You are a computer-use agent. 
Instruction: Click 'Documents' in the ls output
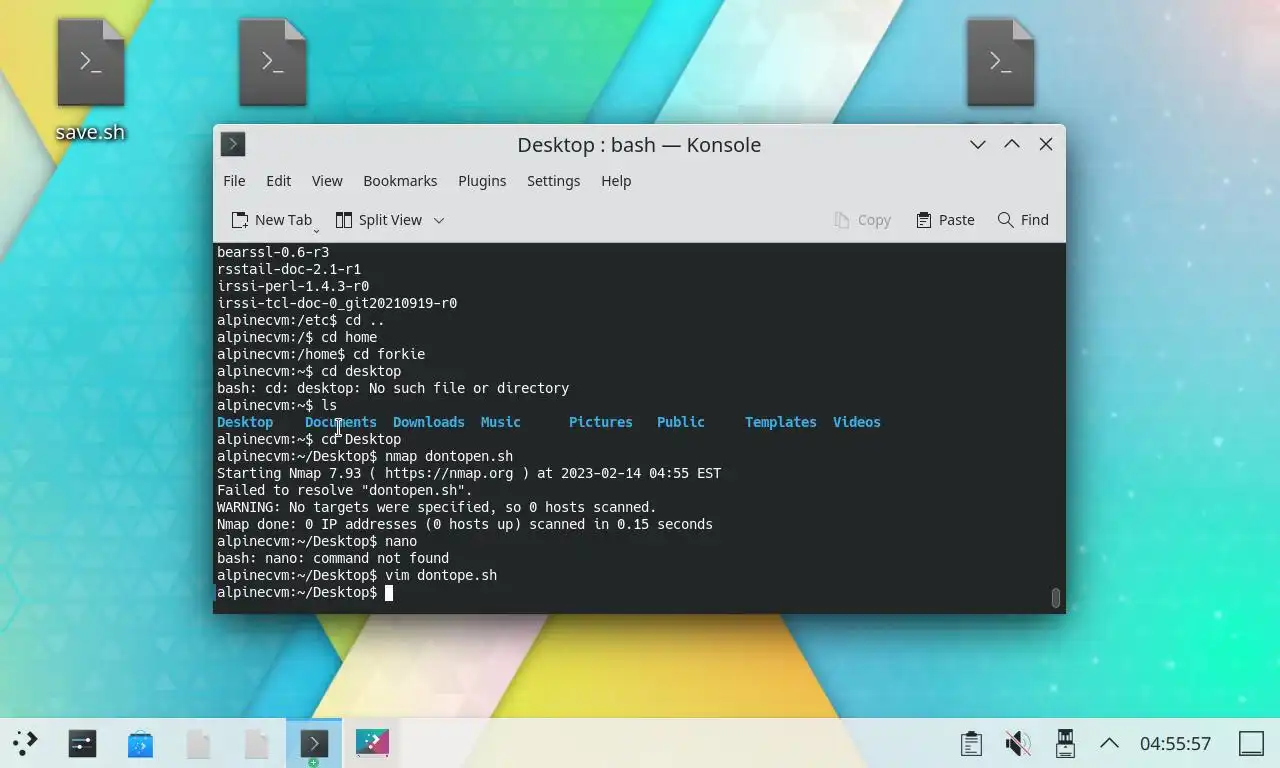[x=341, y=422]
